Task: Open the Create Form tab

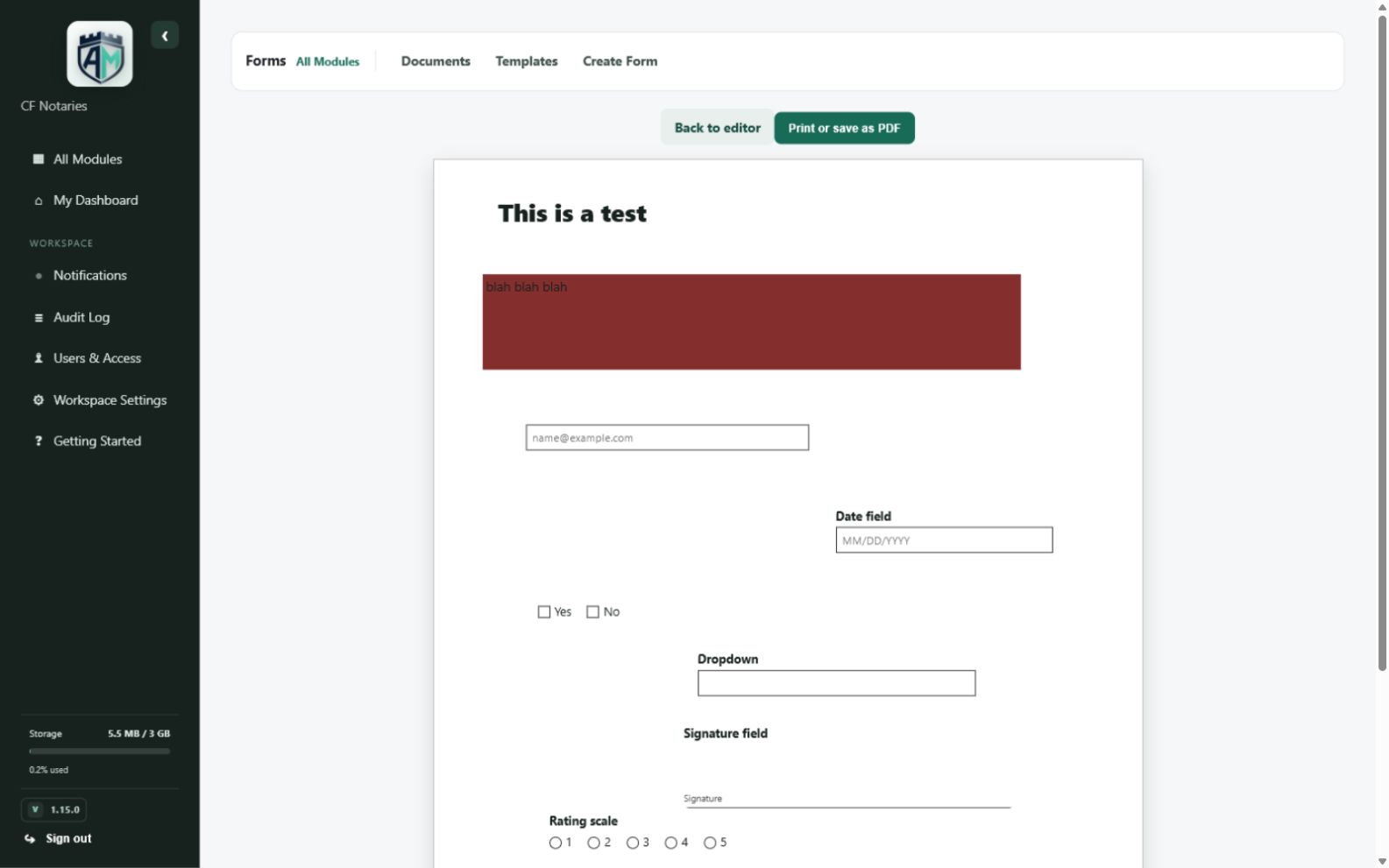Action: coord(620,61)
